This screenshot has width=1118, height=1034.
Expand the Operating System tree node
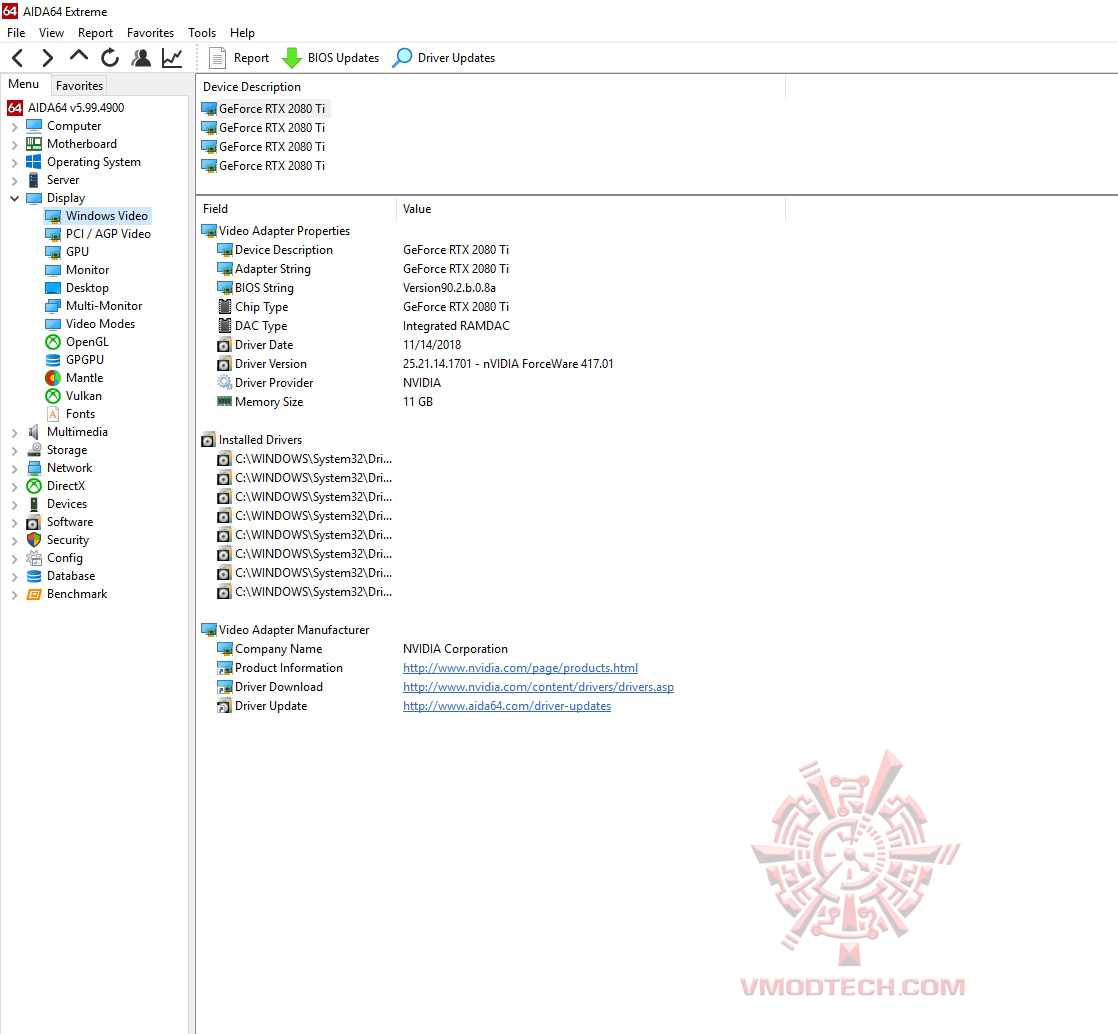coord(14,163)
